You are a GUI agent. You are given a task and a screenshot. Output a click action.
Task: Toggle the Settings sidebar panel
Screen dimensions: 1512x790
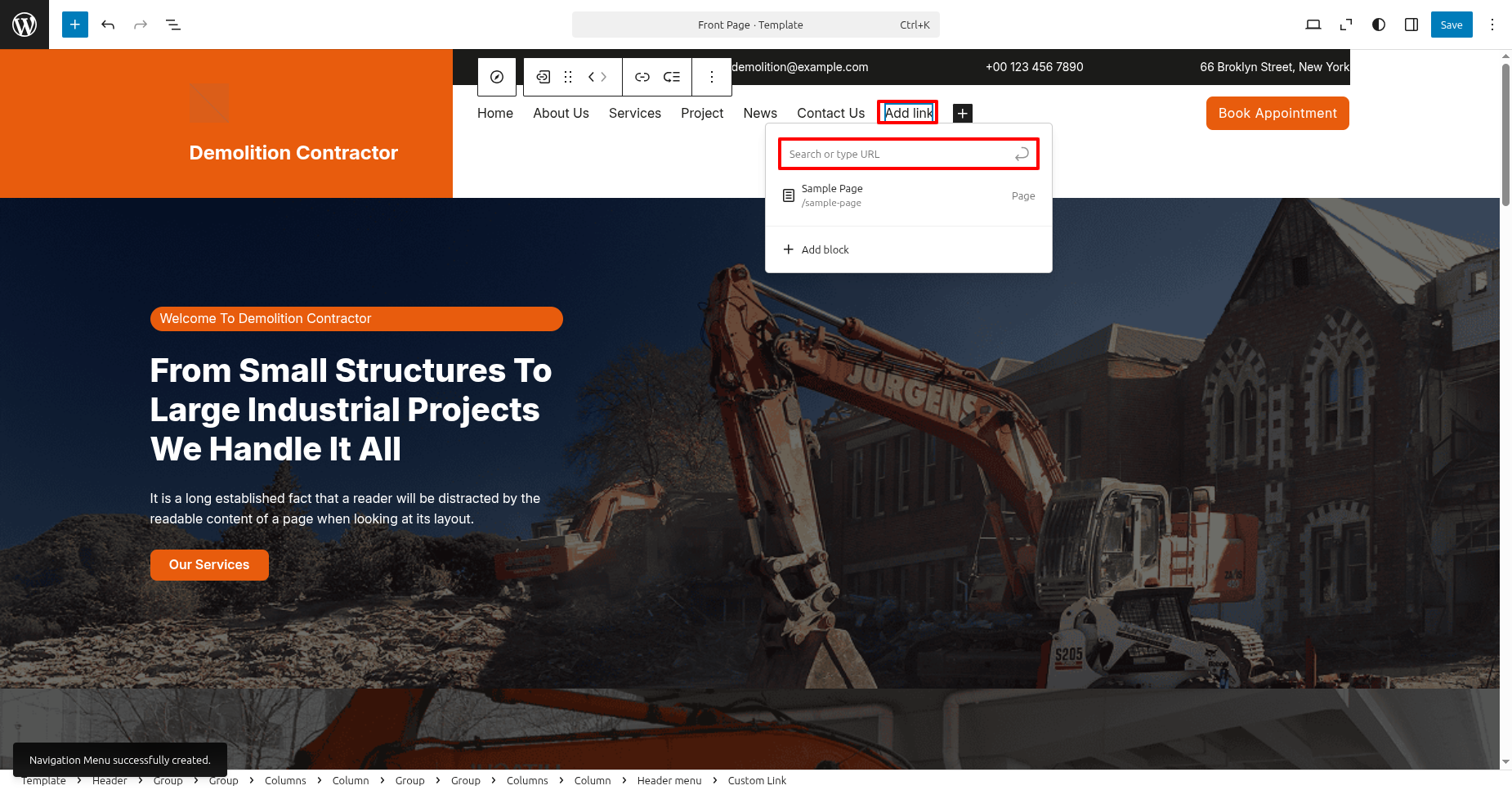point(1411,25)
